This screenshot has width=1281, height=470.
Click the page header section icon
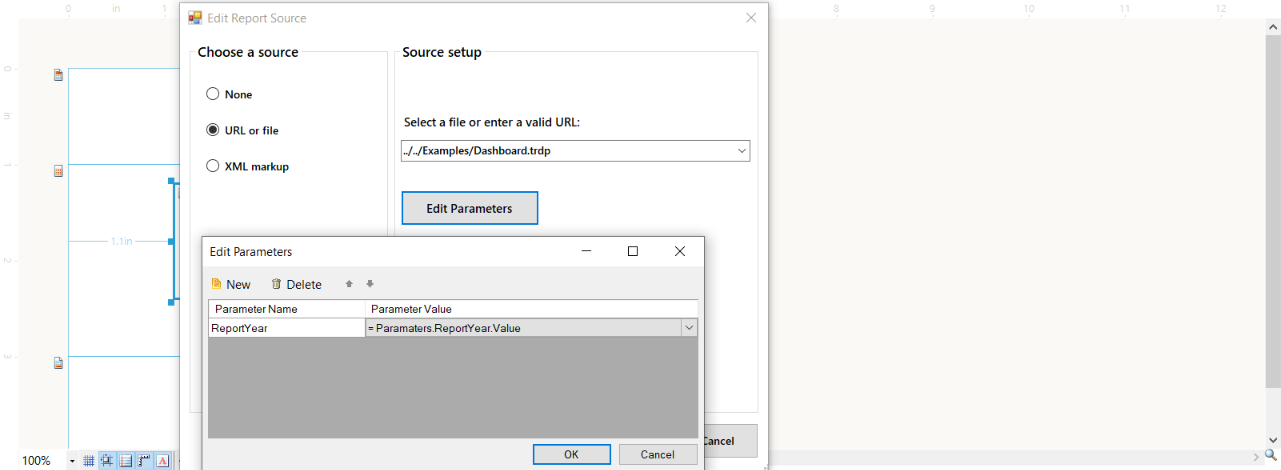[59, 75]
